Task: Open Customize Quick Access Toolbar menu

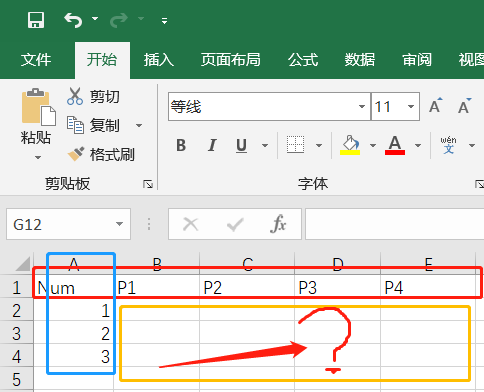Action: click(x=164, y=21)
